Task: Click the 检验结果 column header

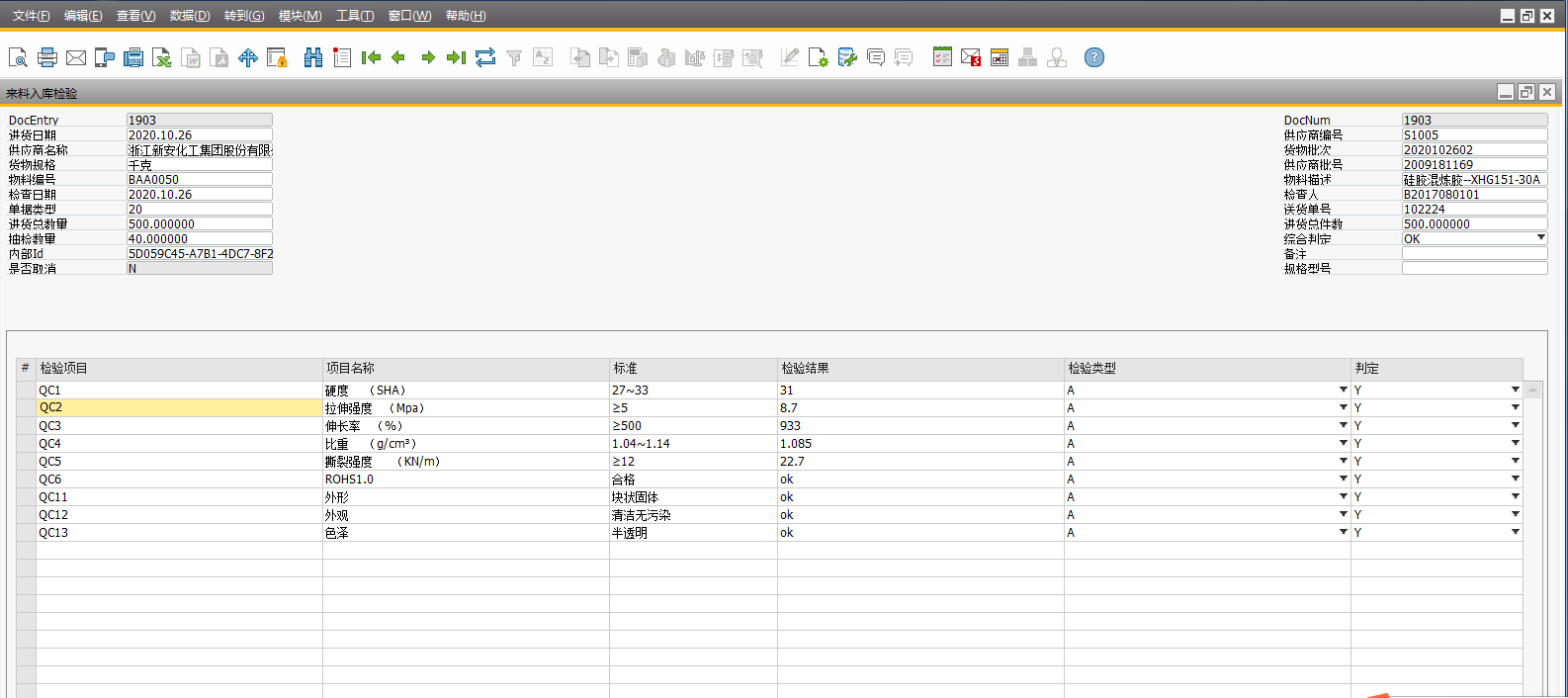Action: click(x=805, y=368)
